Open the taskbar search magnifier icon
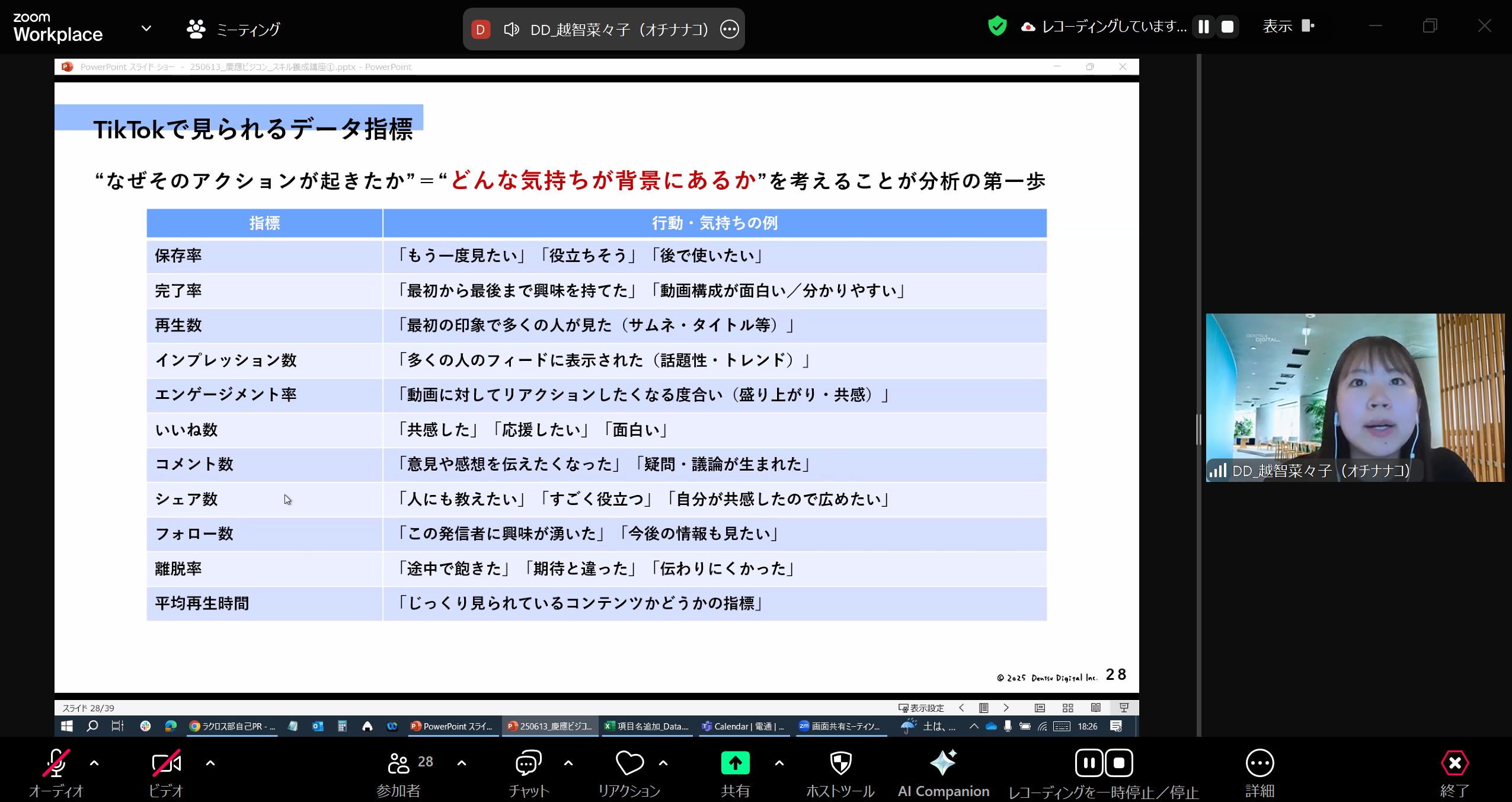The height and width of the screenshot is (802, 1512). click(92, 726)
